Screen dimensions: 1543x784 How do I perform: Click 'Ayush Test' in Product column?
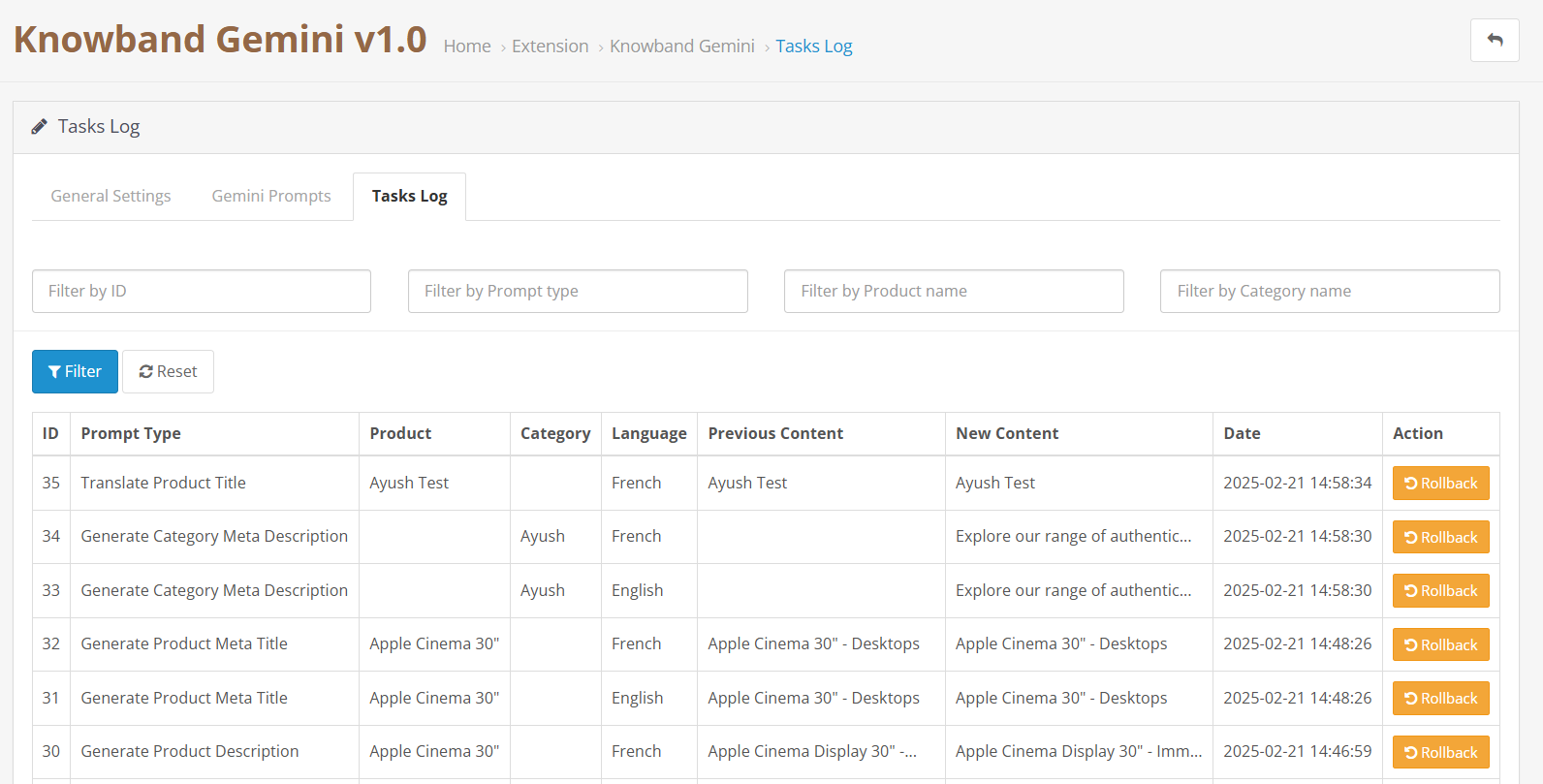tap(409, 483)
